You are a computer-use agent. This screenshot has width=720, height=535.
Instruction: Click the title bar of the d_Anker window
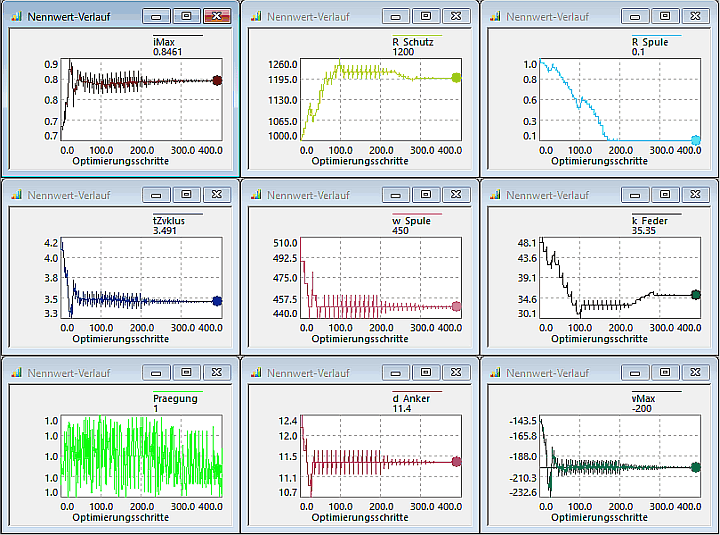point(330,372)
